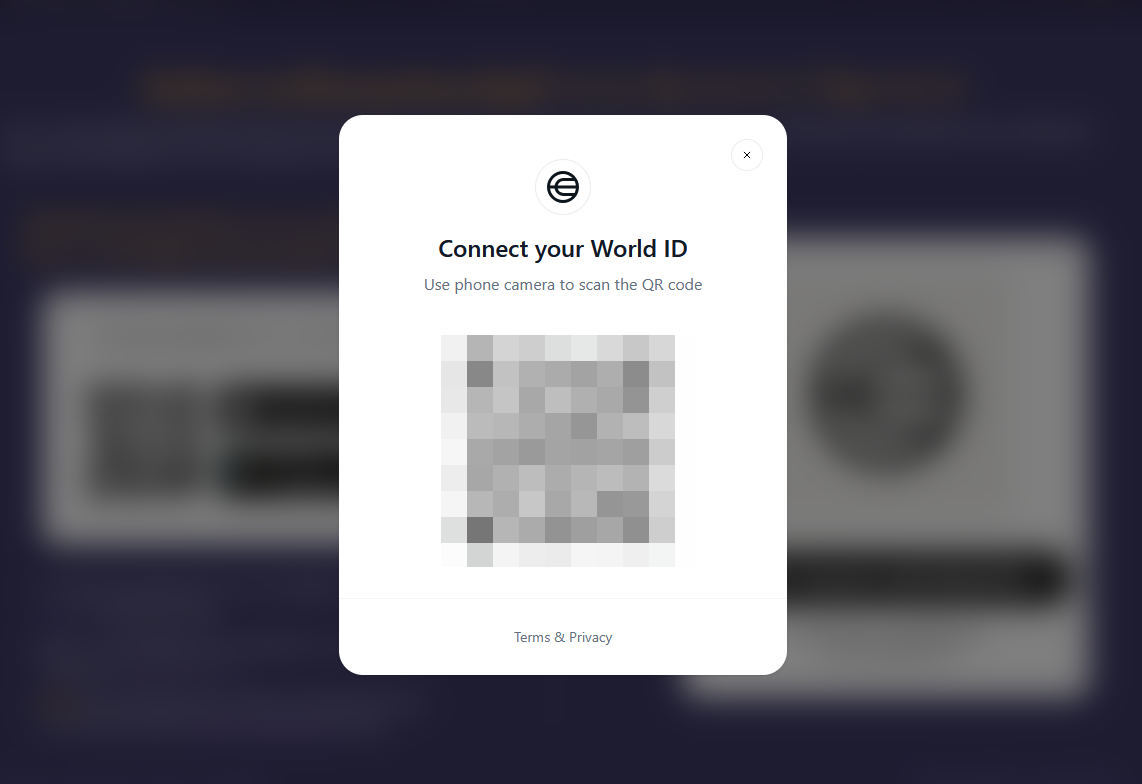The width and height of the screenshot is (1142, 784).
Task: Click the World ID logo icon
Action: tap(563, 187)
